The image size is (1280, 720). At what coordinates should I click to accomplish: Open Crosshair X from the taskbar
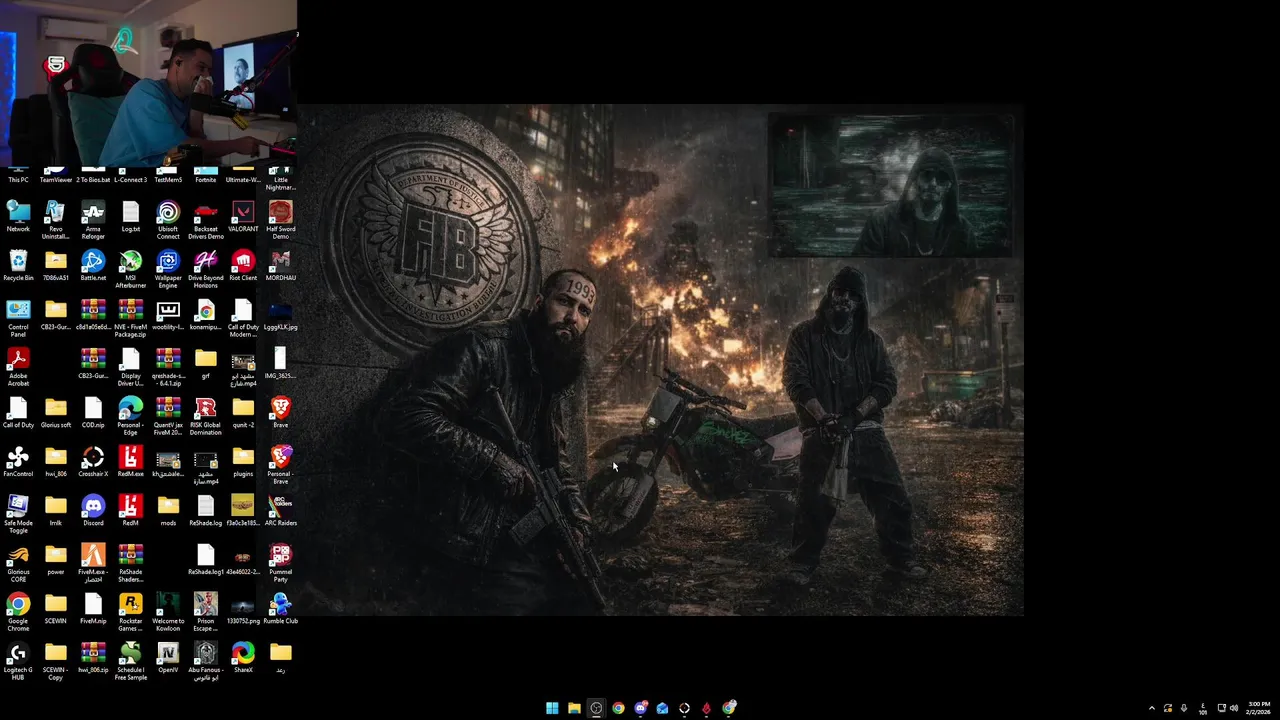[684, 708]
